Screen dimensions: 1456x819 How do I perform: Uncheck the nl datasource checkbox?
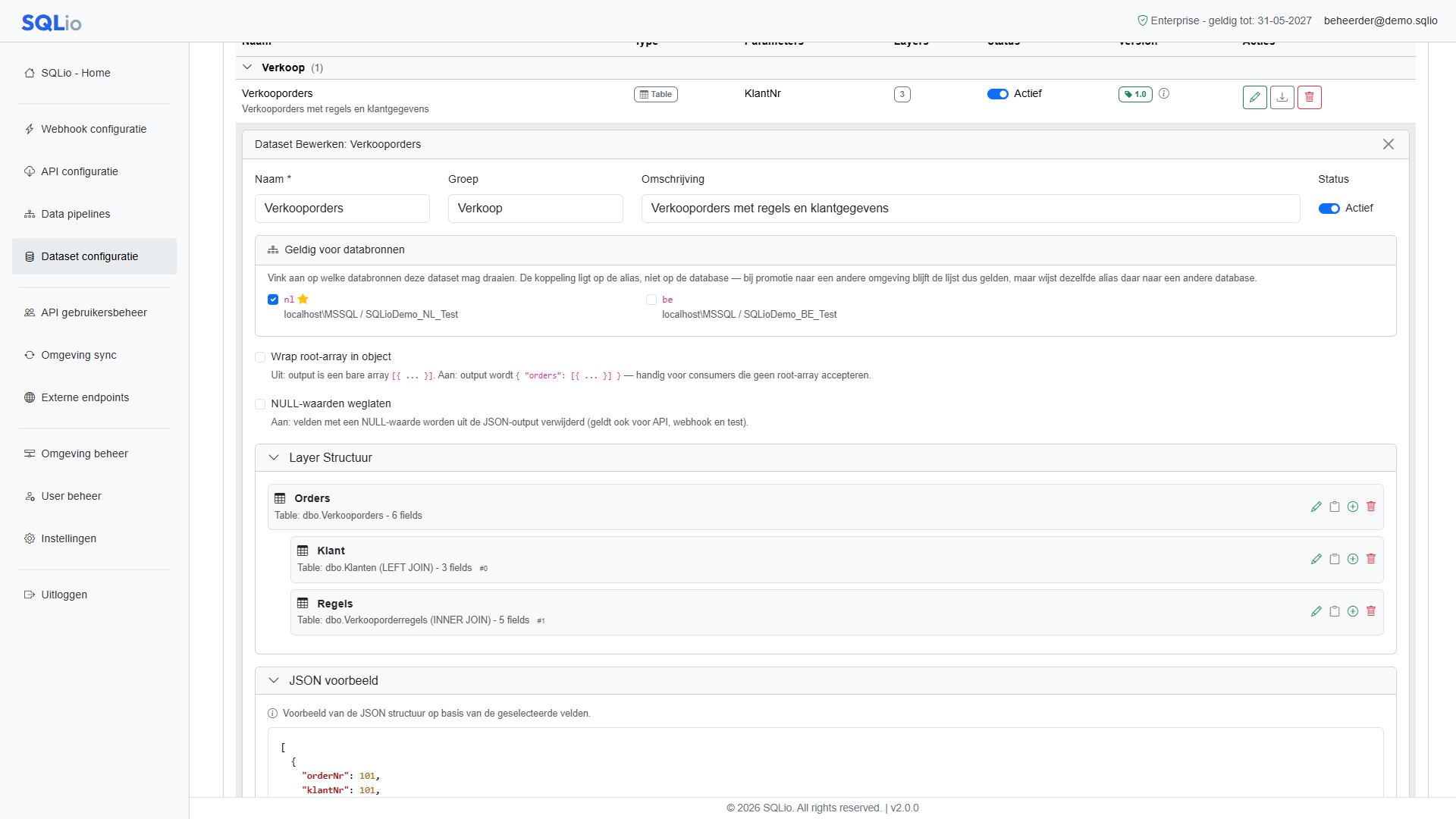click(273, 300)
